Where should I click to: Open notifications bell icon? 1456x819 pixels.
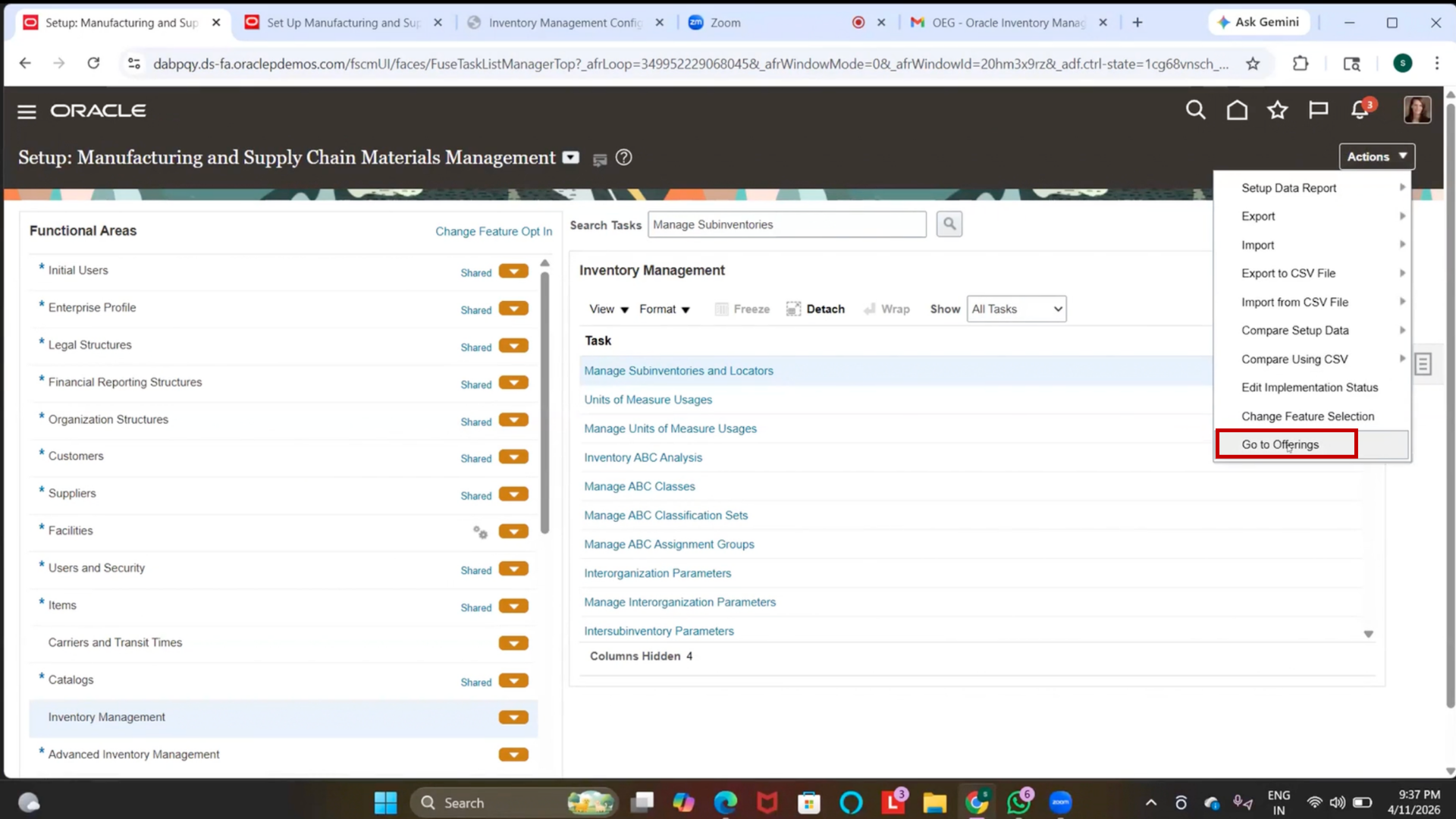point(1360,111)
